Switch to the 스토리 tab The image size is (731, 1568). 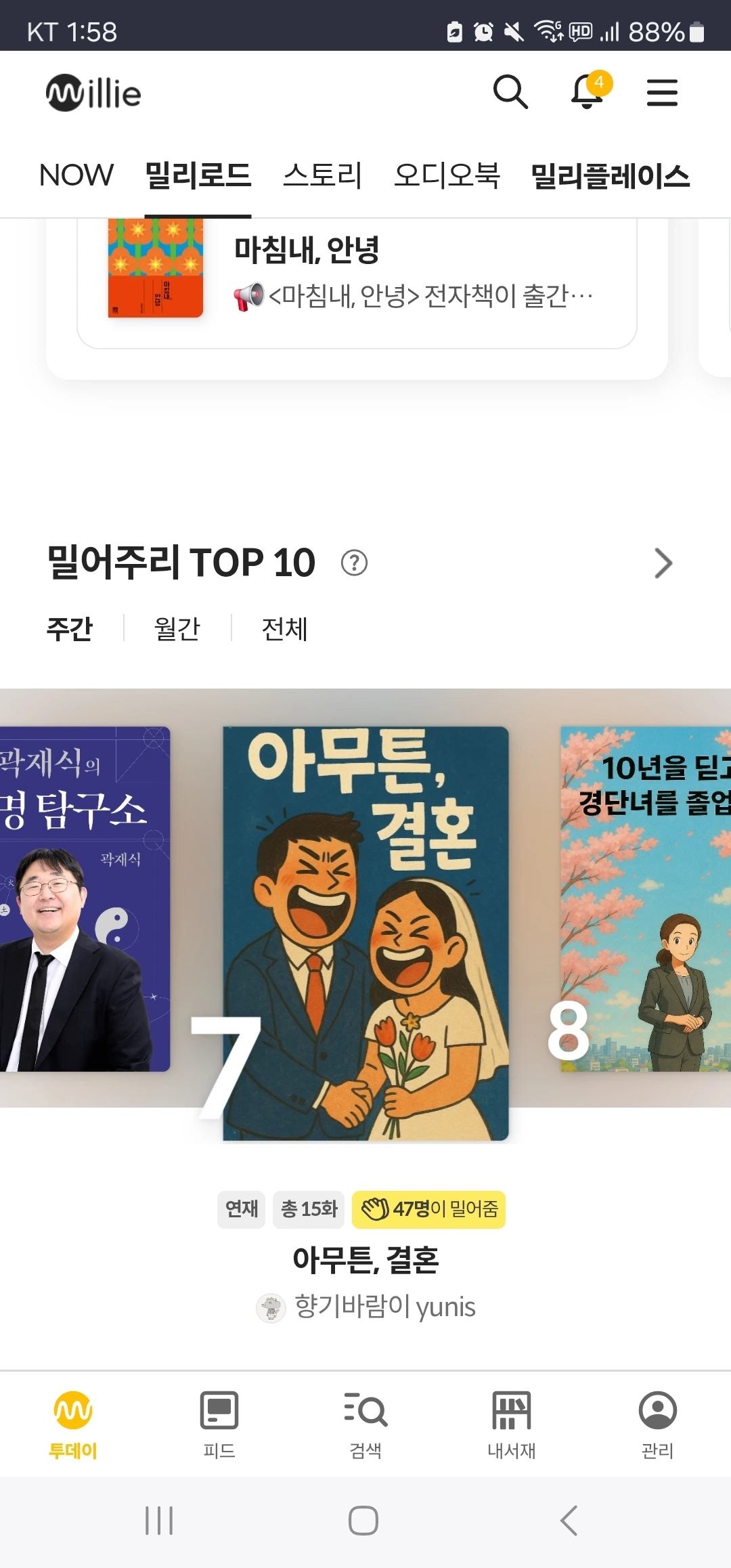(x=323, y=175)
